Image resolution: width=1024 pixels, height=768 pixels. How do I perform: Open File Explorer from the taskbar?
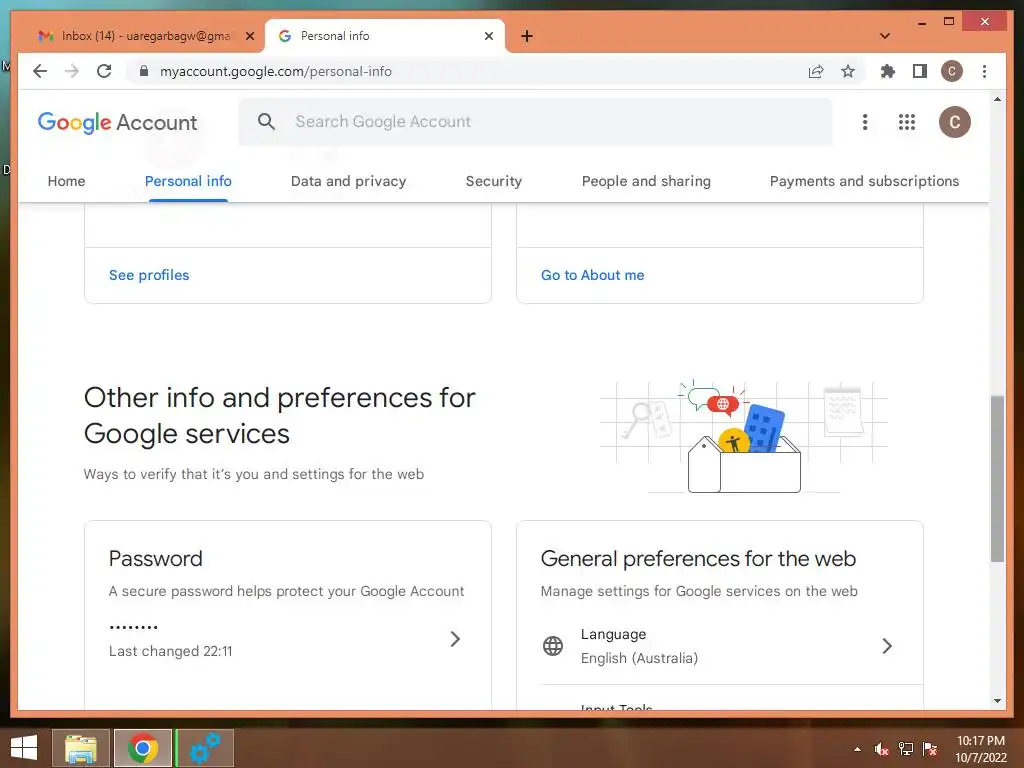pos(81,748)
